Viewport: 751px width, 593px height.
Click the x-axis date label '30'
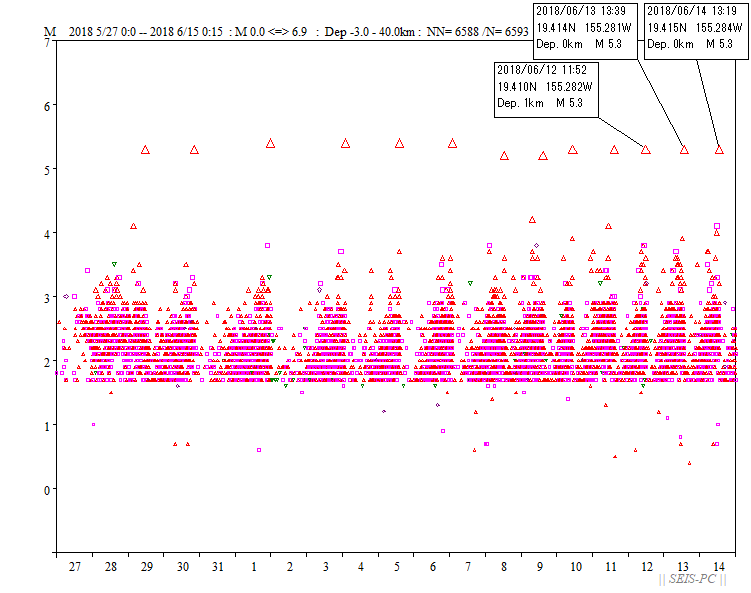183,567
